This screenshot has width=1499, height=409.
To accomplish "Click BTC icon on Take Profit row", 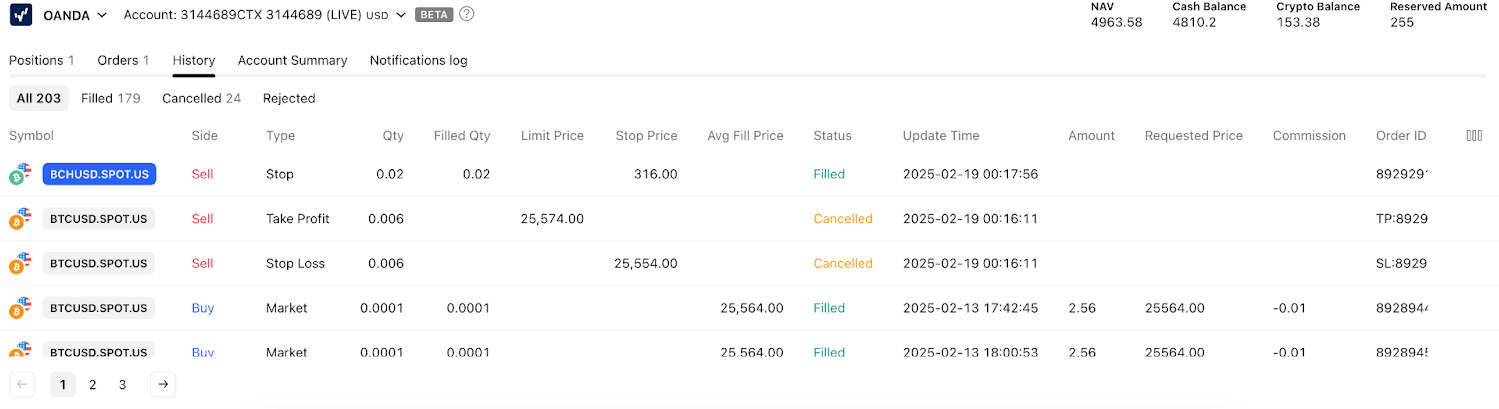I will pos(20,219).
